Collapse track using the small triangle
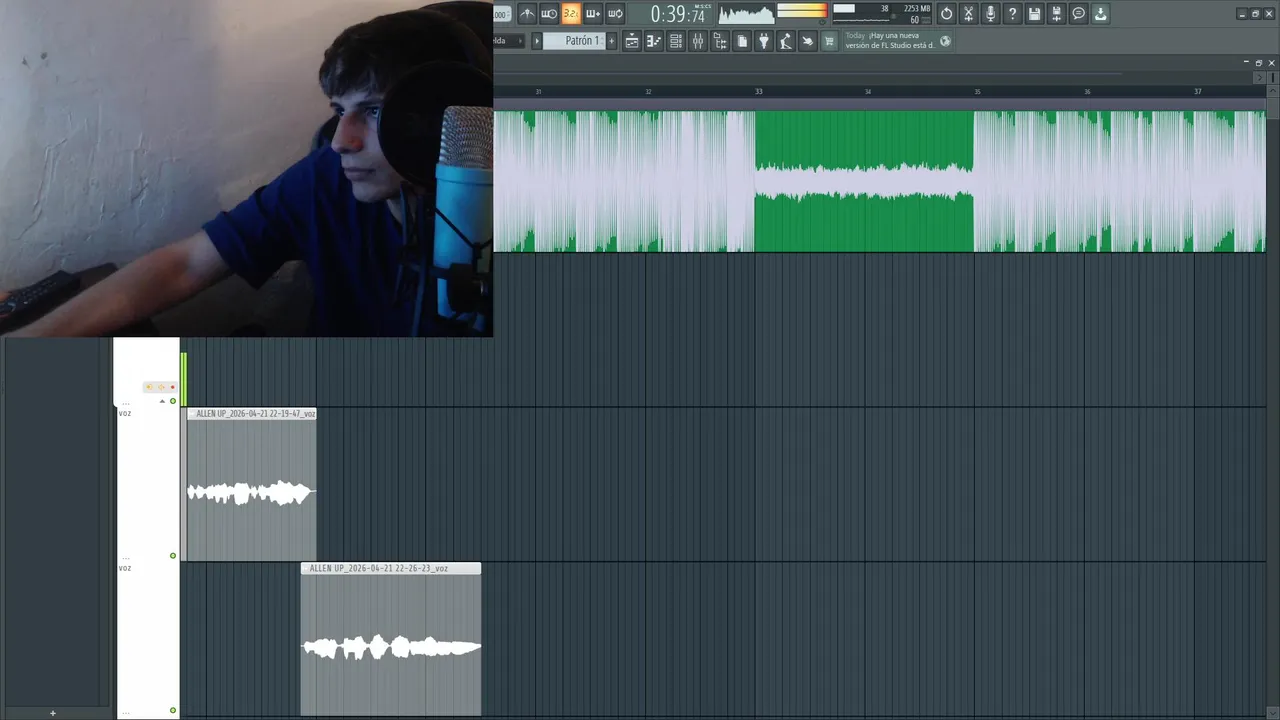The image size is (1280, 720). pos(162,401)
